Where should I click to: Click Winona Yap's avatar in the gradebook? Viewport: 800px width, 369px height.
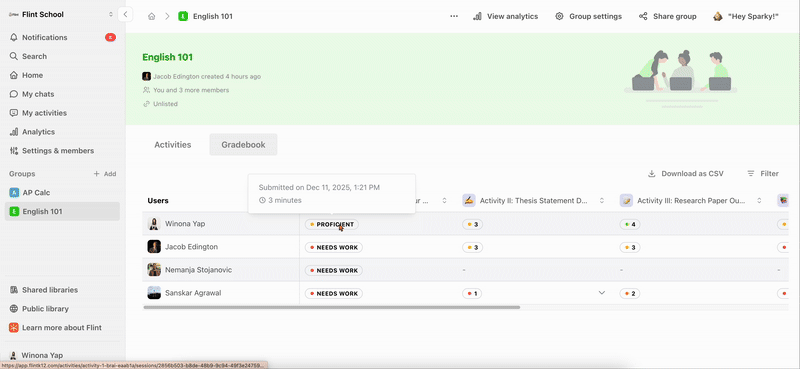click(154, 224)
